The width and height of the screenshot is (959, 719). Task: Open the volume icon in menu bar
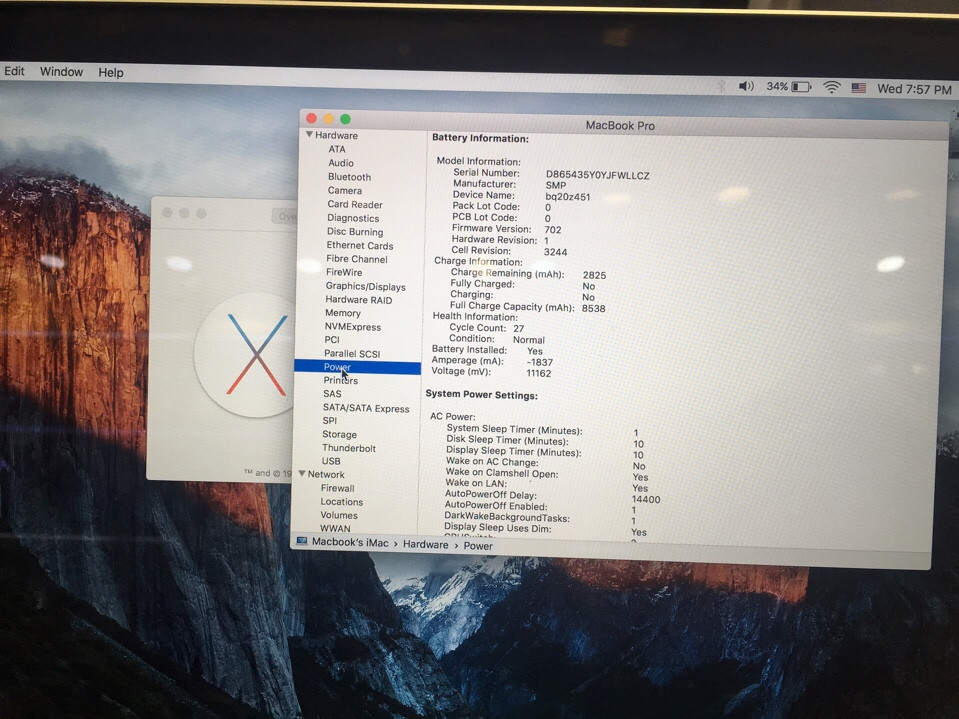click(746, 86)
